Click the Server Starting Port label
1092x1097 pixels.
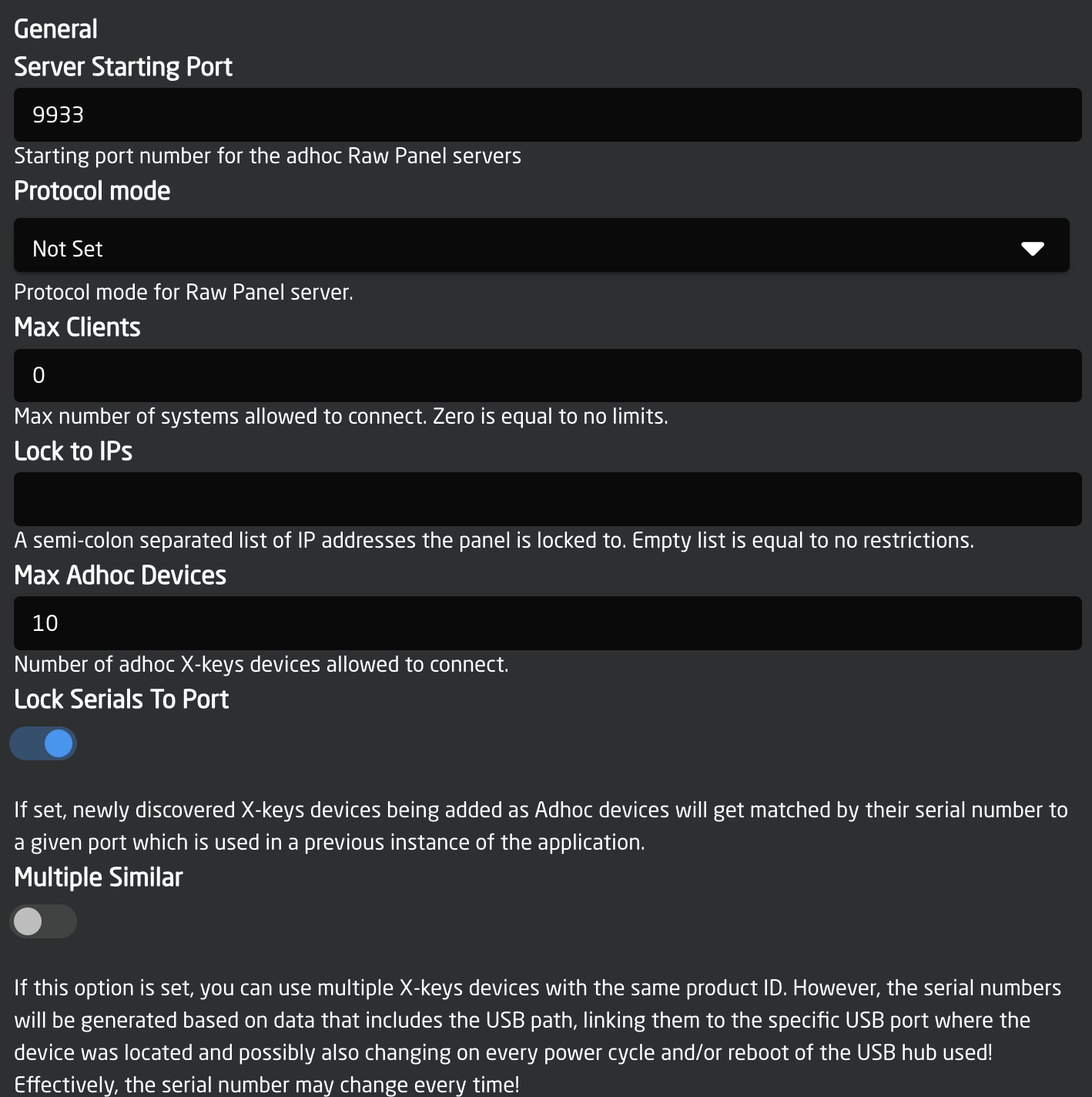click(123, 67)
